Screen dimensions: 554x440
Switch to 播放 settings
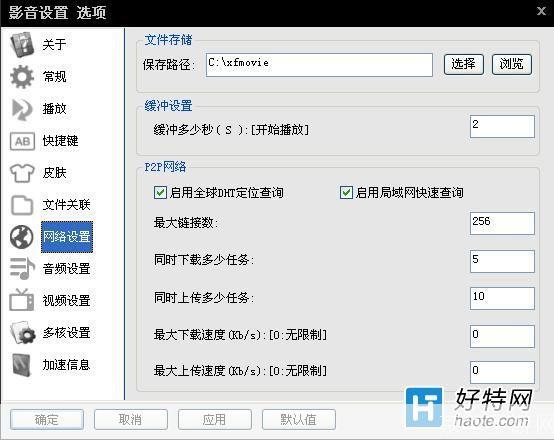54,109
